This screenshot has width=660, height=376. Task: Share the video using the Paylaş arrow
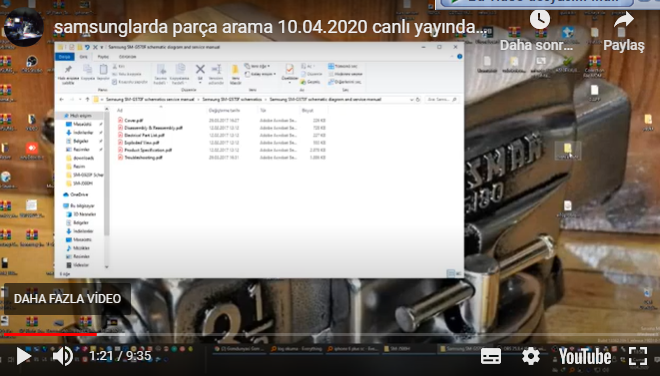coord(624,30)
